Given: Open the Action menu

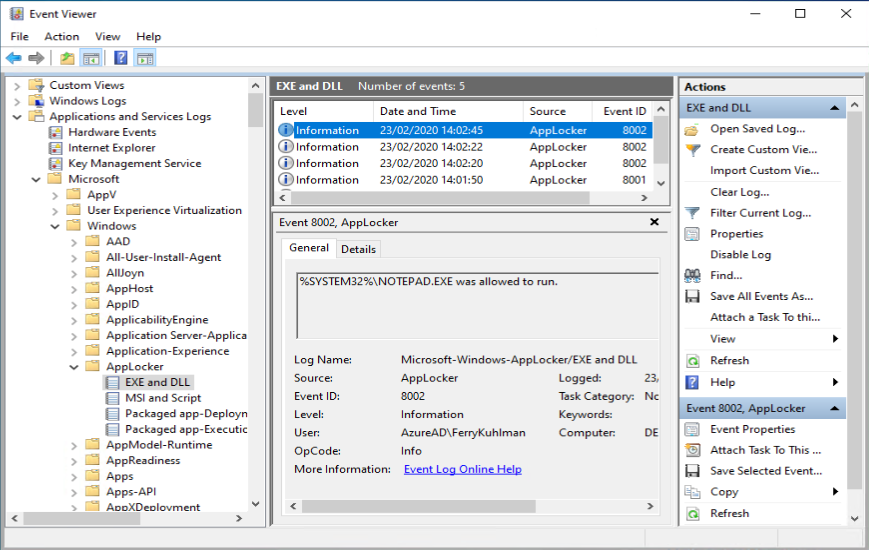Looking at the screenshot, I should [62, 37].
